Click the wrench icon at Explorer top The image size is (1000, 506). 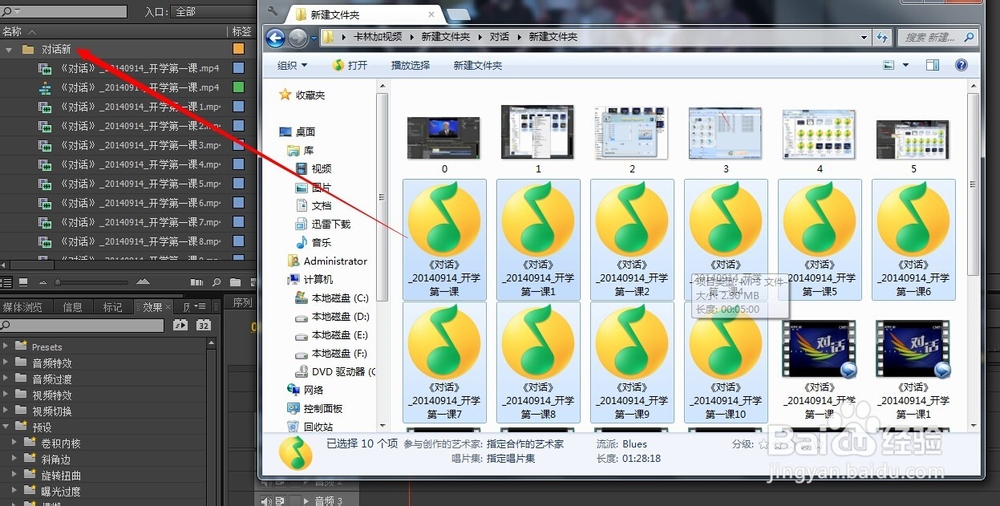pyautogui.click(x=272, y=11)
